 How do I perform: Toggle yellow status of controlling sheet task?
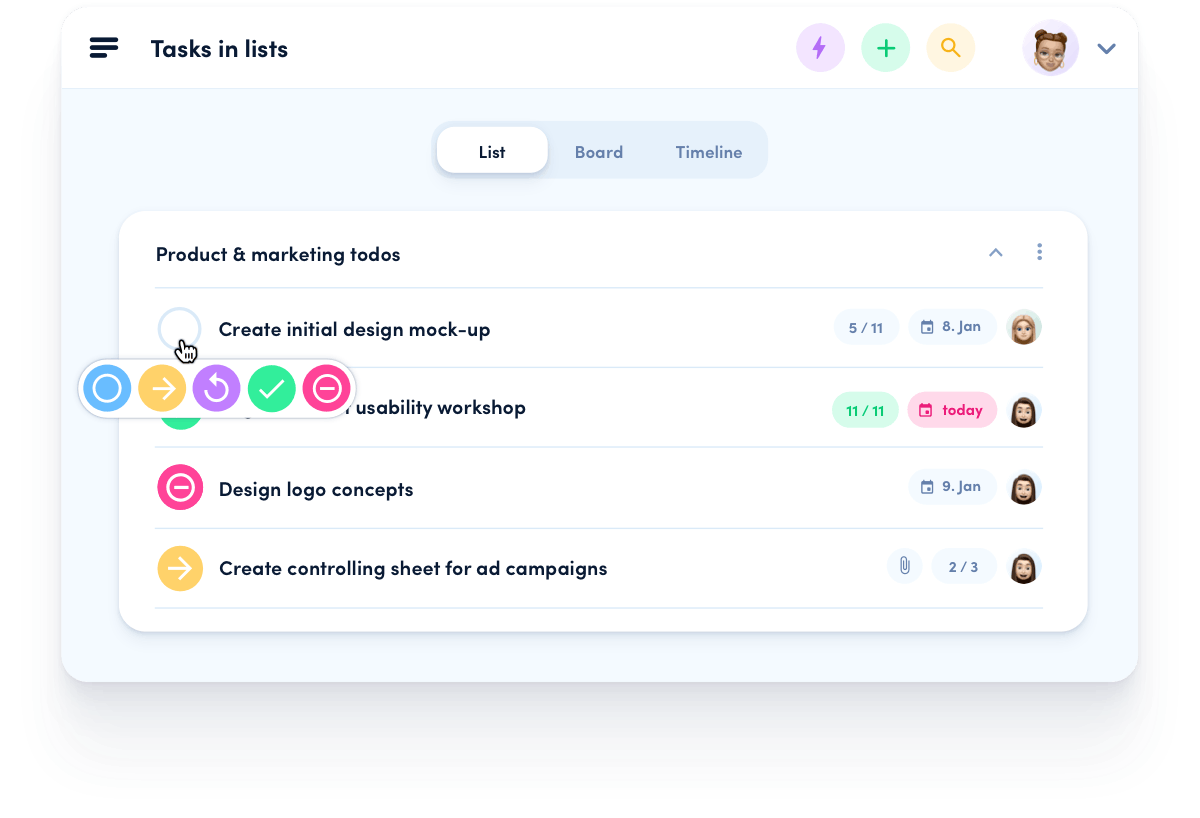[x=180, y=568]
